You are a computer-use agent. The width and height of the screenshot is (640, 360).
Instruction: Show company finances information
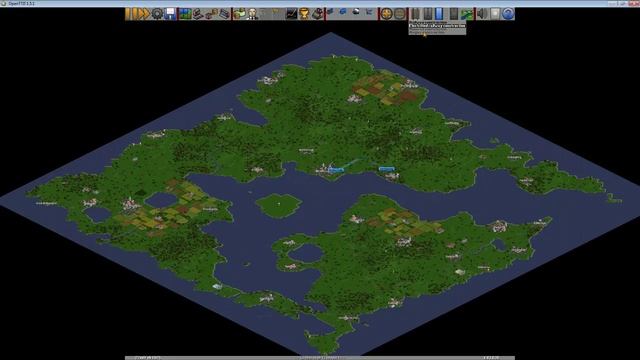(240, 14)
